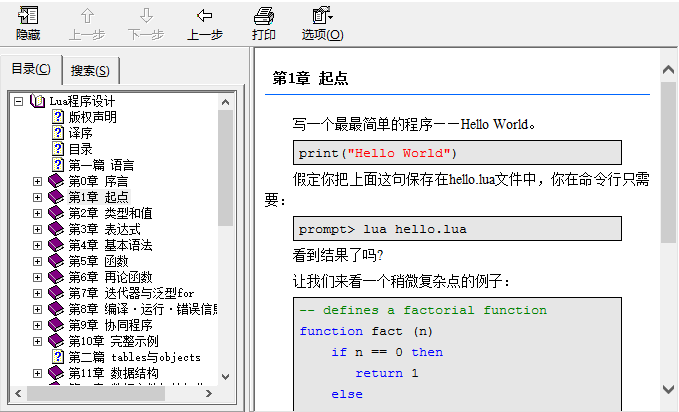Expand the 第0章 序言 tree node
Screen dimensions: 679x412
37,181
